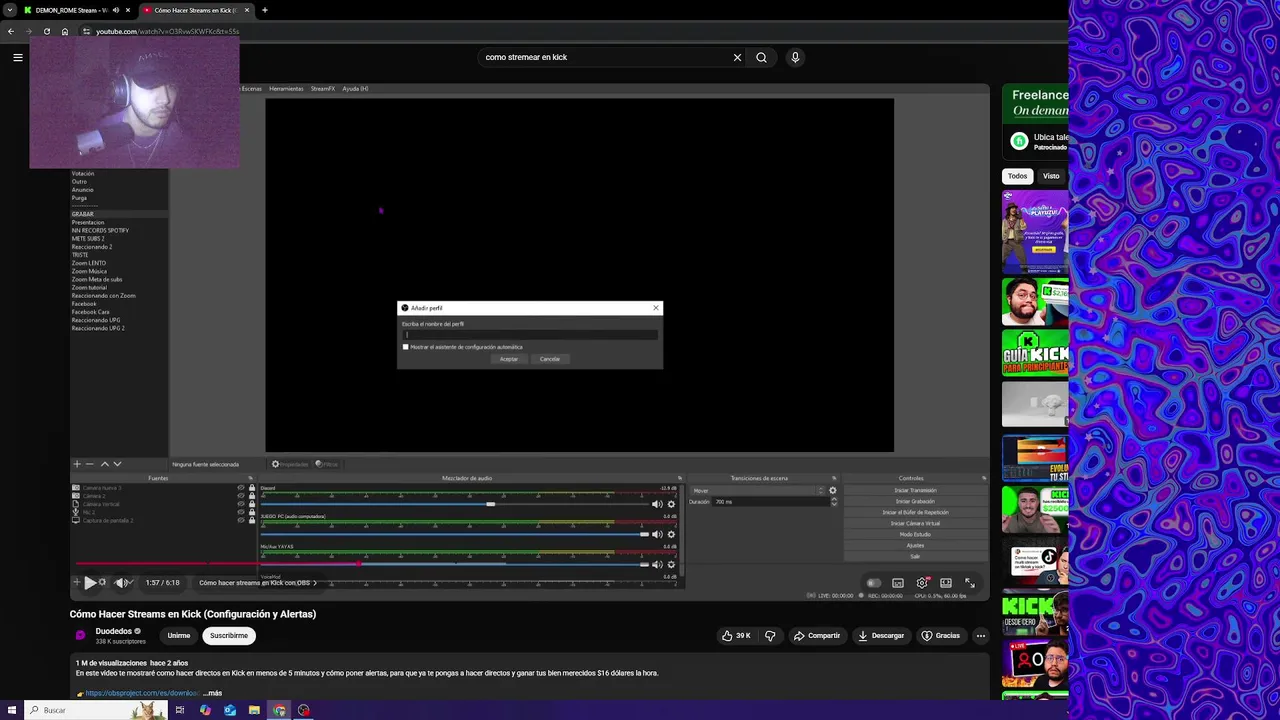The image size is (1280, 720).
Task: Mute the Mic/Aux YAYAS channel
Action: coord(657,564)
